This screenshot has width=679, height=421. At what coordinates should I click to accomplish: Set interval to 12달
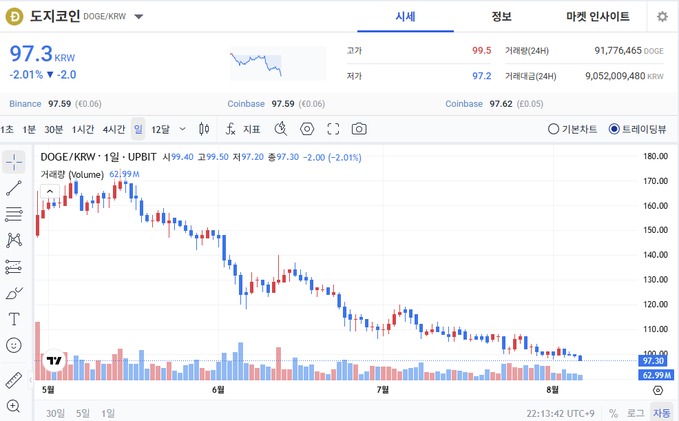click(161, 129)
